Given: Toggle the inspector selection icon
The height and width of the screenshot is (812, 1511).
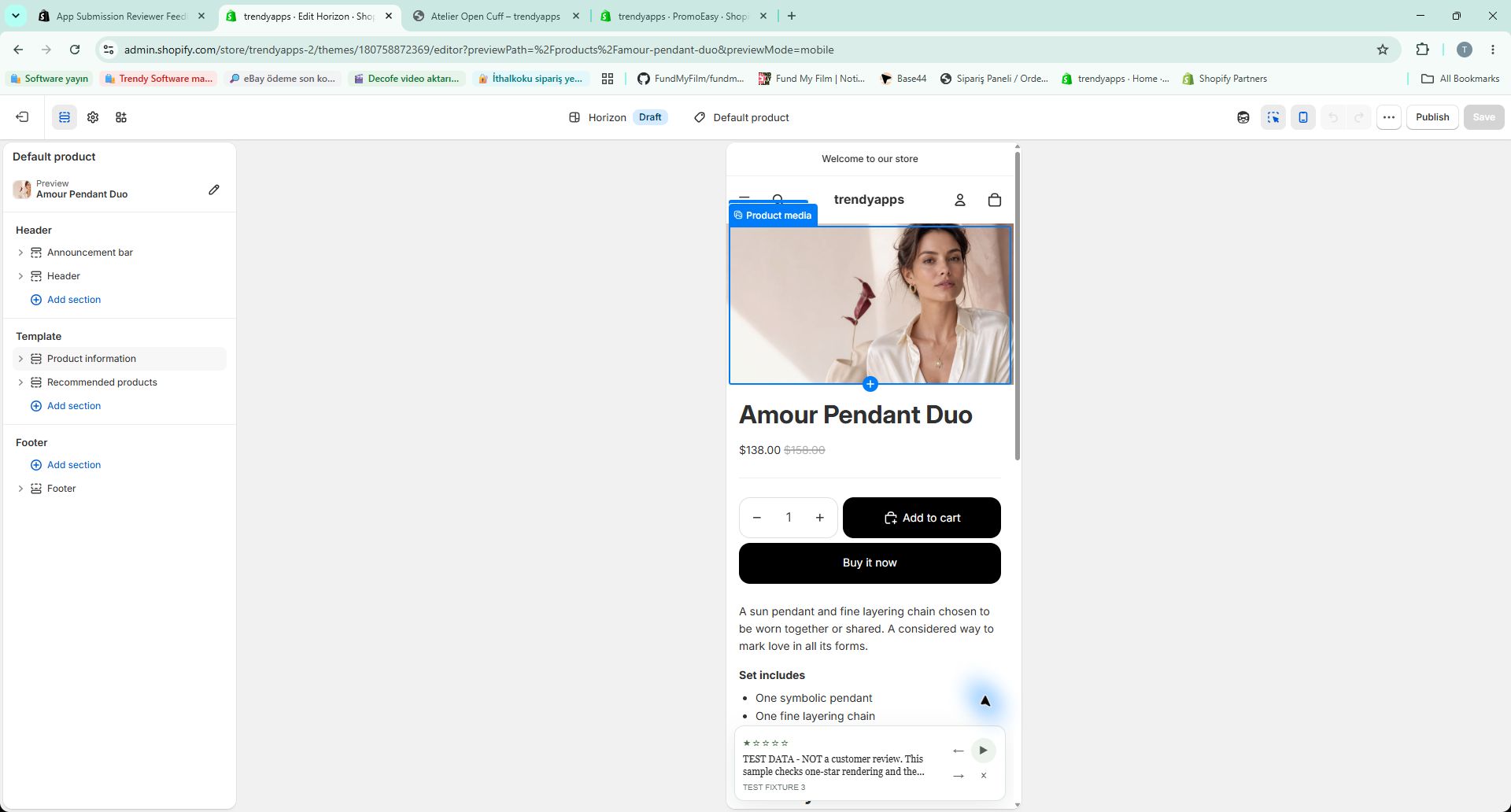Looking at the screenshot, I should (1273, 117).
